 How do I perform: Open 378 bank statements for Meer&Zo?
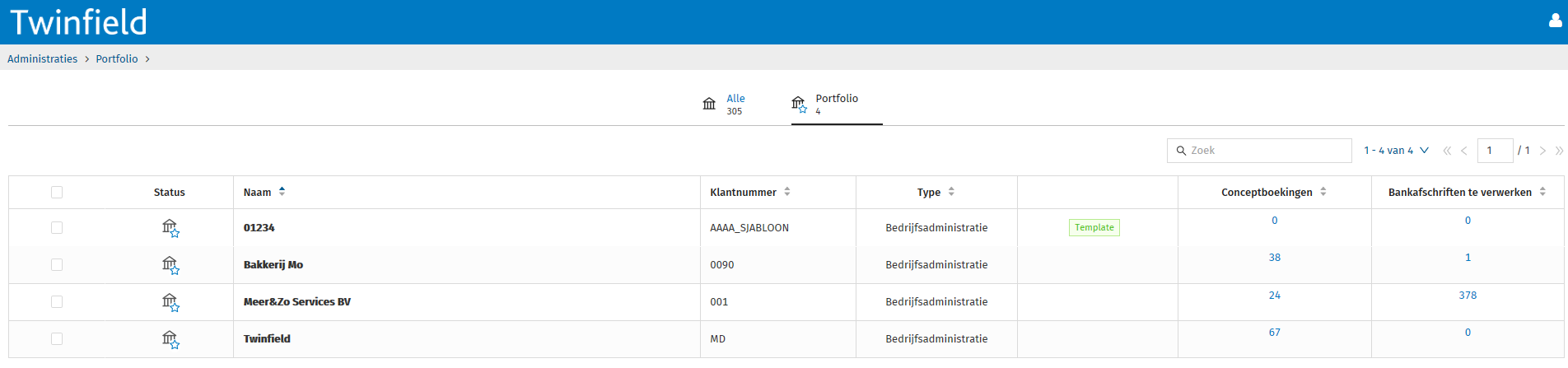1468,296
